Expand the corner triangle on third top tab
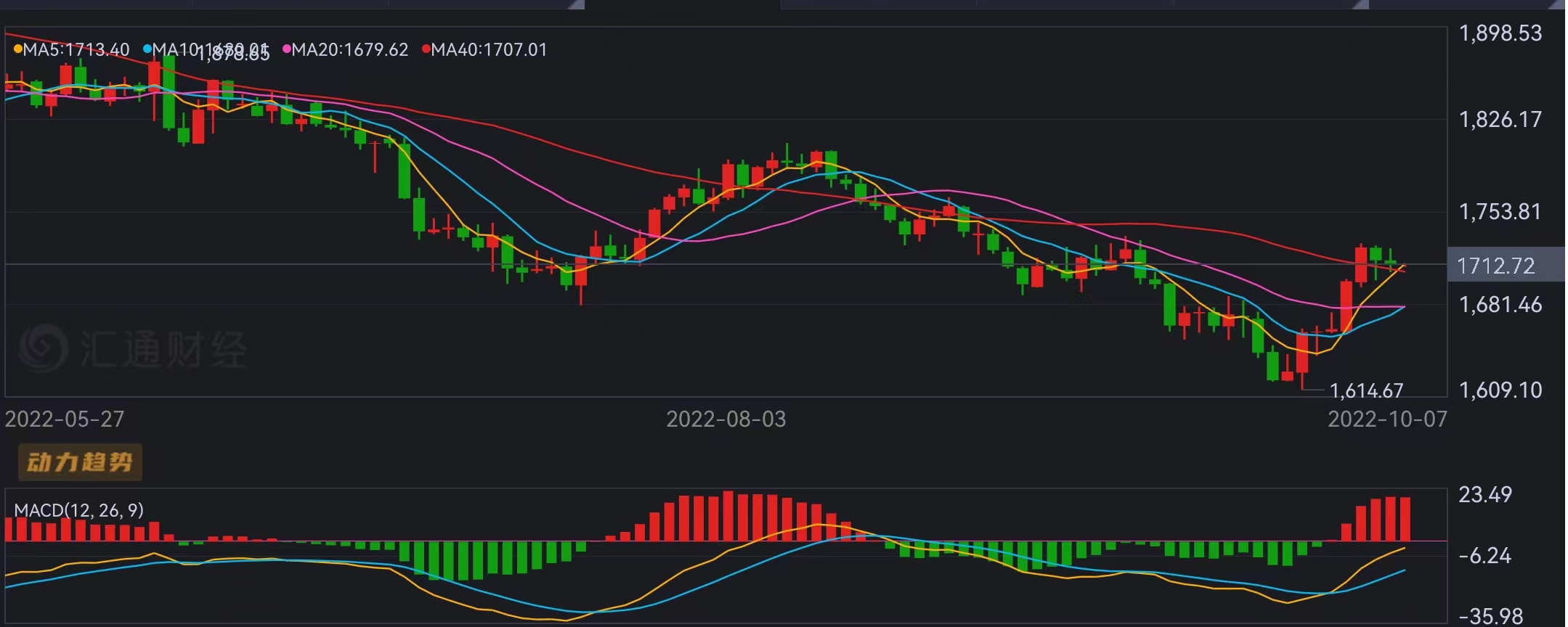The width and height of the screenshot is (1568, 627). [x=576, y=4]
